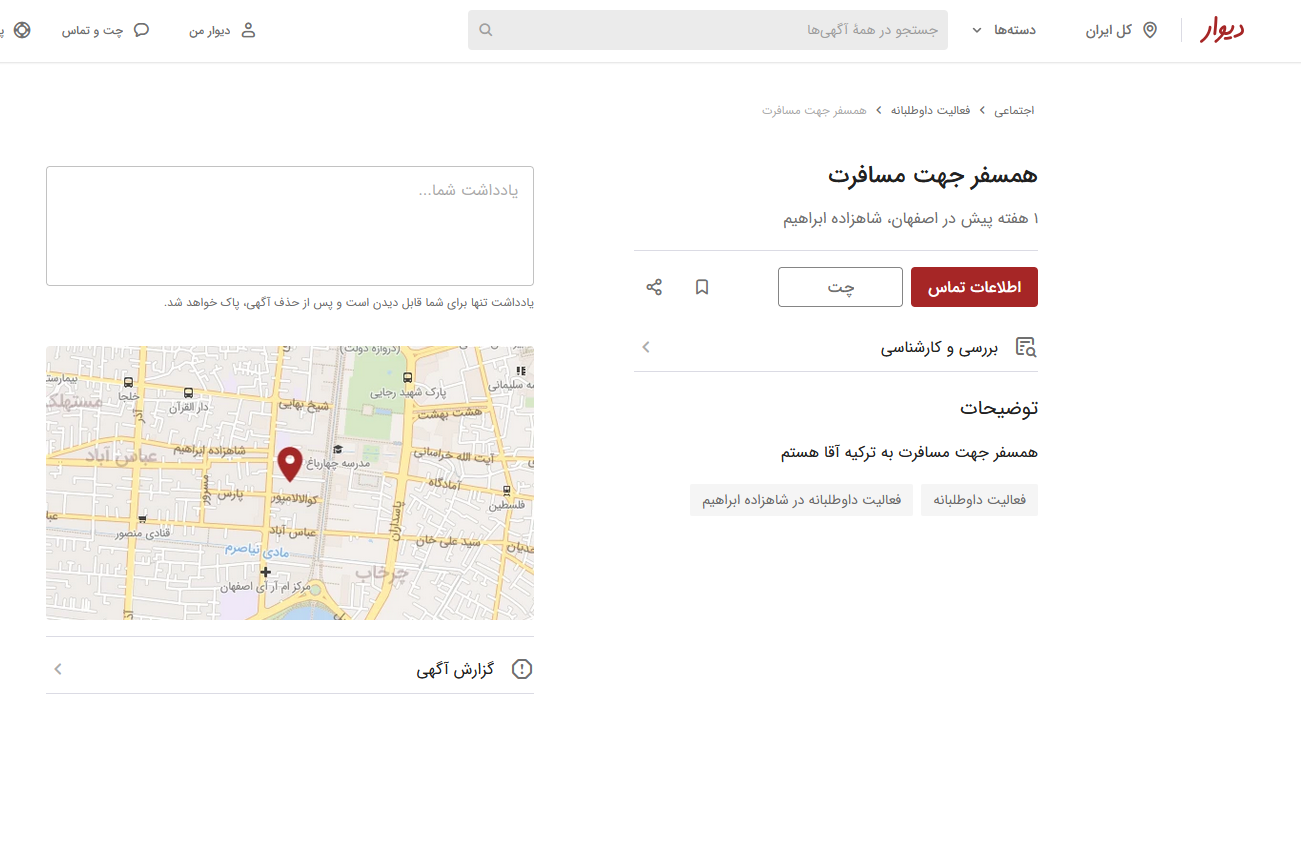Click the location pin icon beside کل ایران

(1150, 30)
